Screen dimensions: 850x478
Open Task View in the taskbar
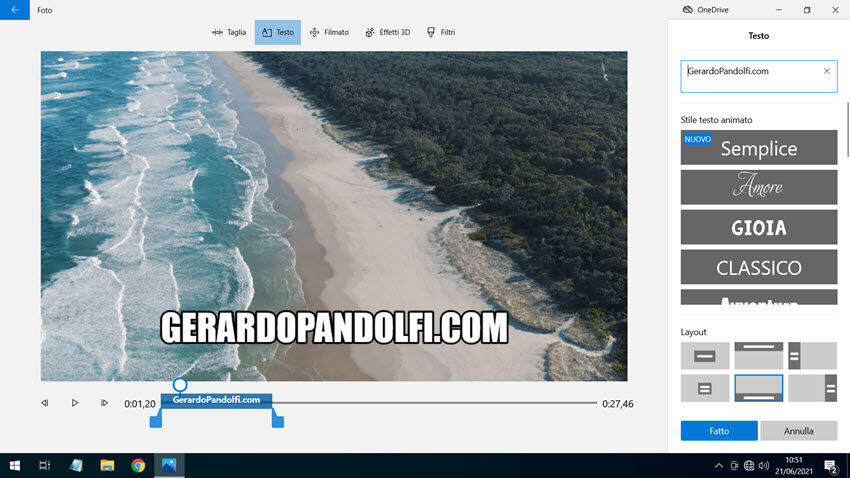[44, 466]
